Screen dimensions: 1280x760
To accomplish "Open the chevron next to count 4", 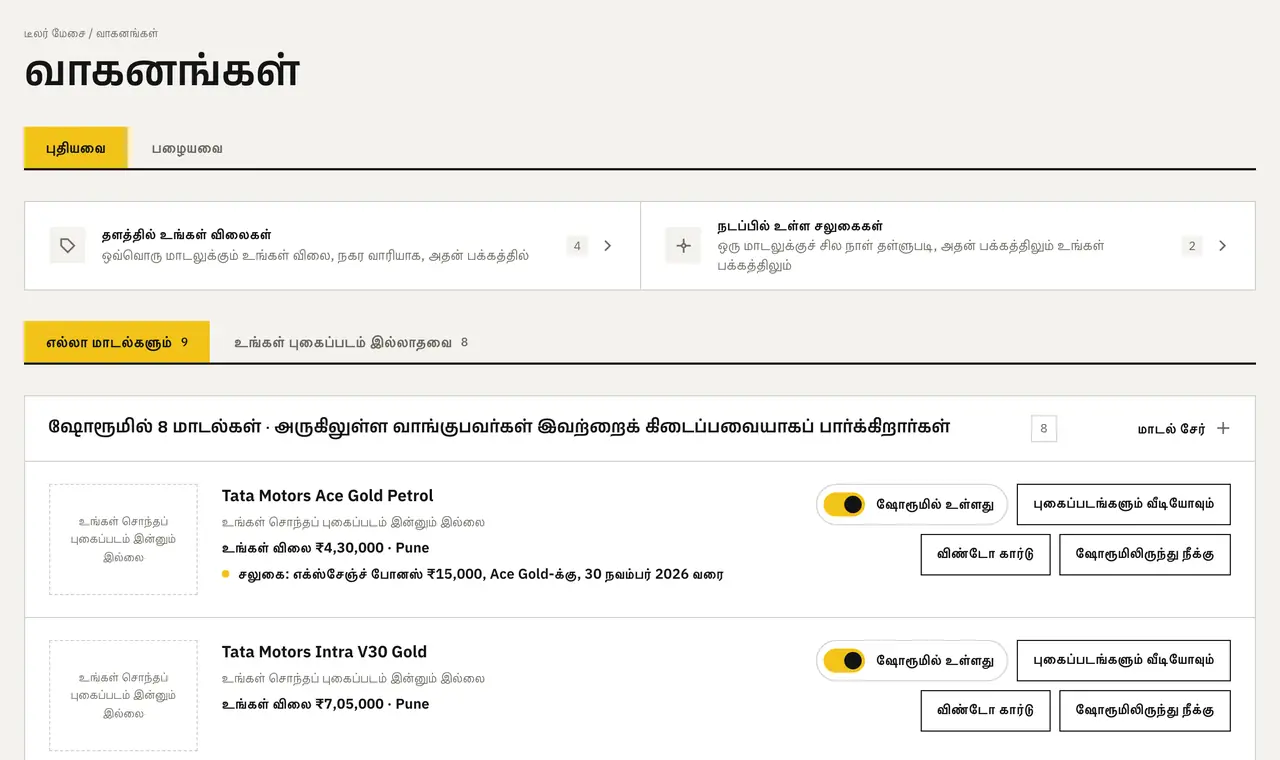I will pos(608,246).
